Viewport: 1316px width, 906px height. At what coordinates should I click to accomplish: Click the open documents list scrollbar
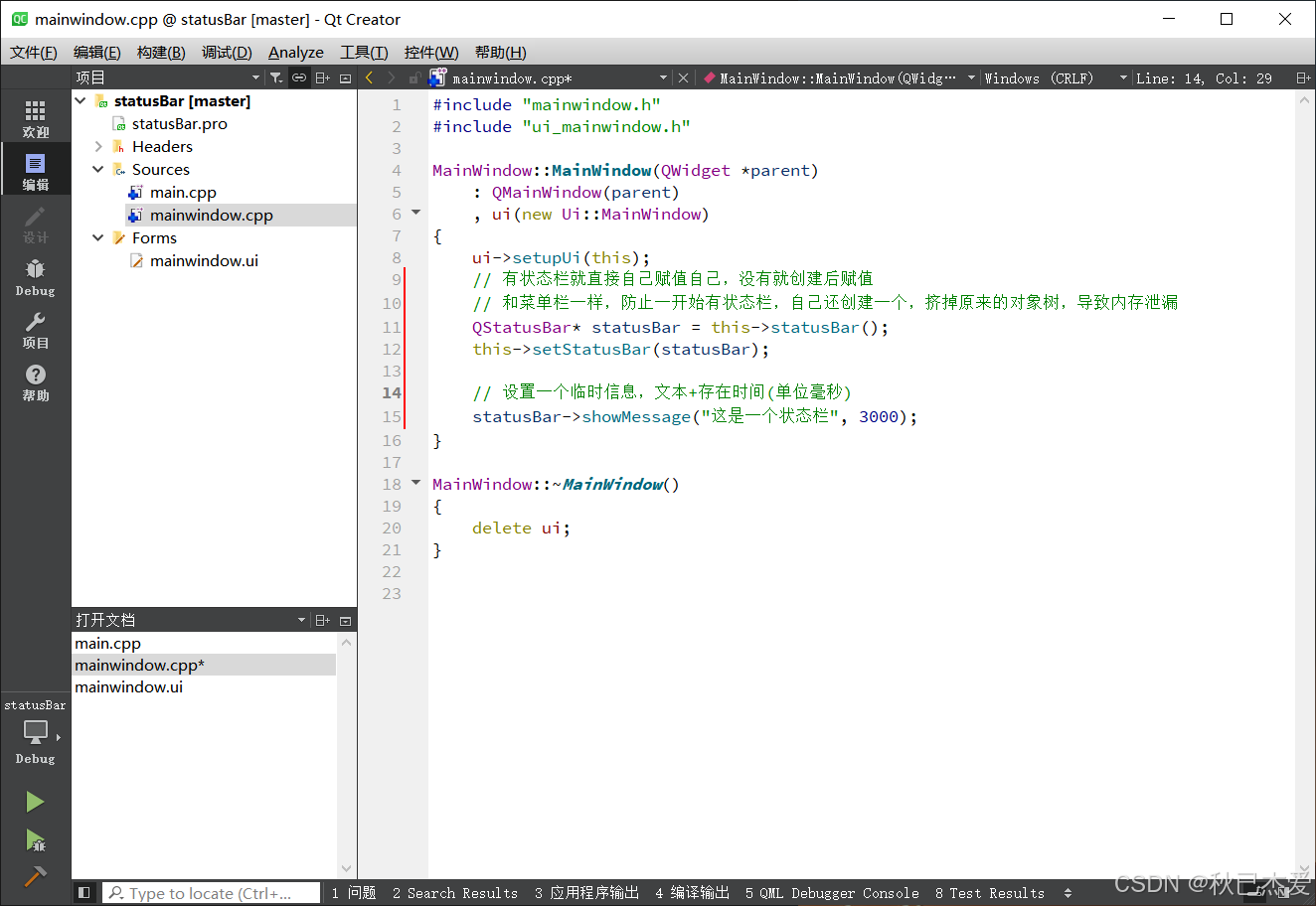point(346,755)
